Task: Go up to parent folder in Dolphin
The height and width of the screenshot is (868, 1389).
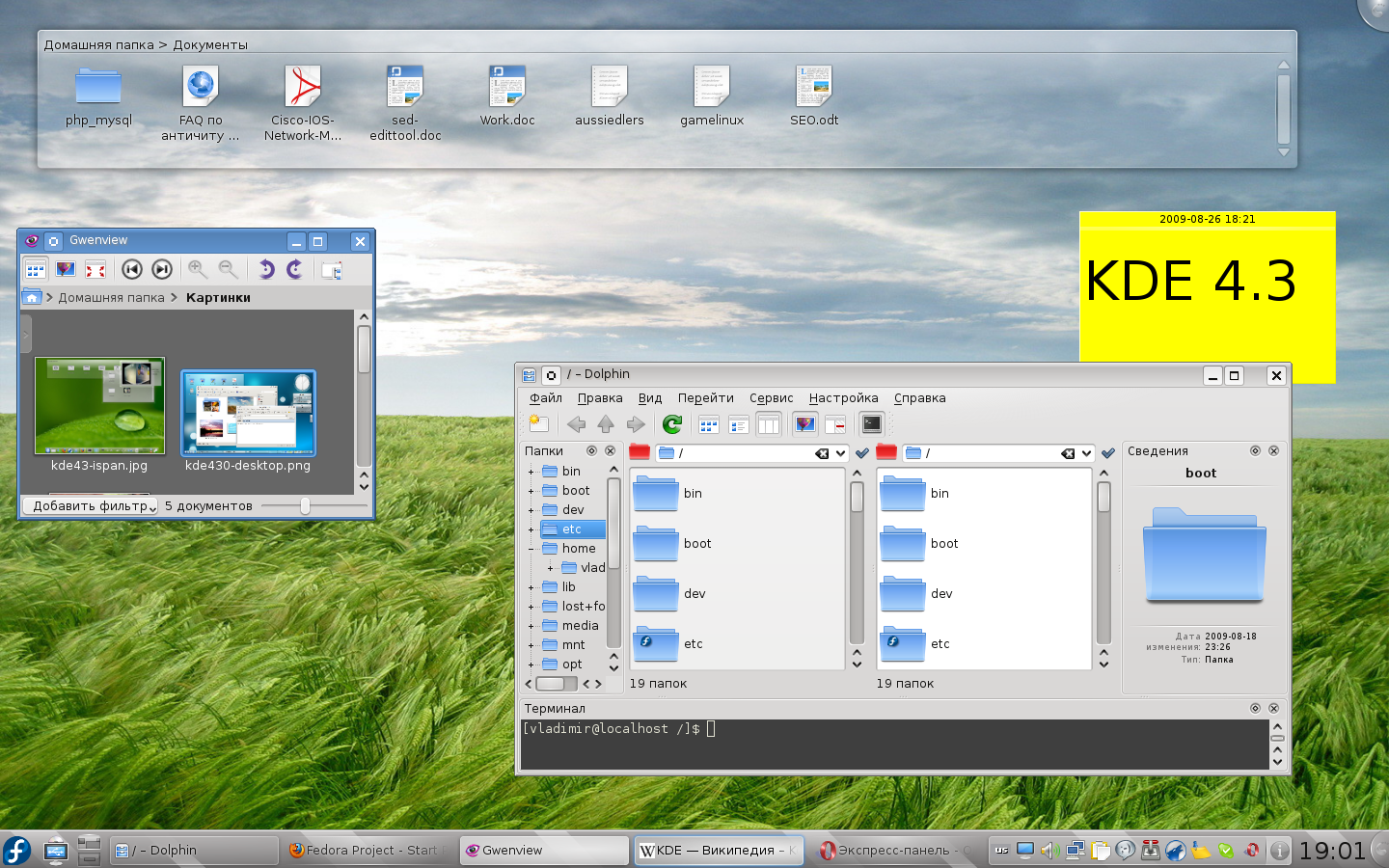Action: [x=606, y=424]
